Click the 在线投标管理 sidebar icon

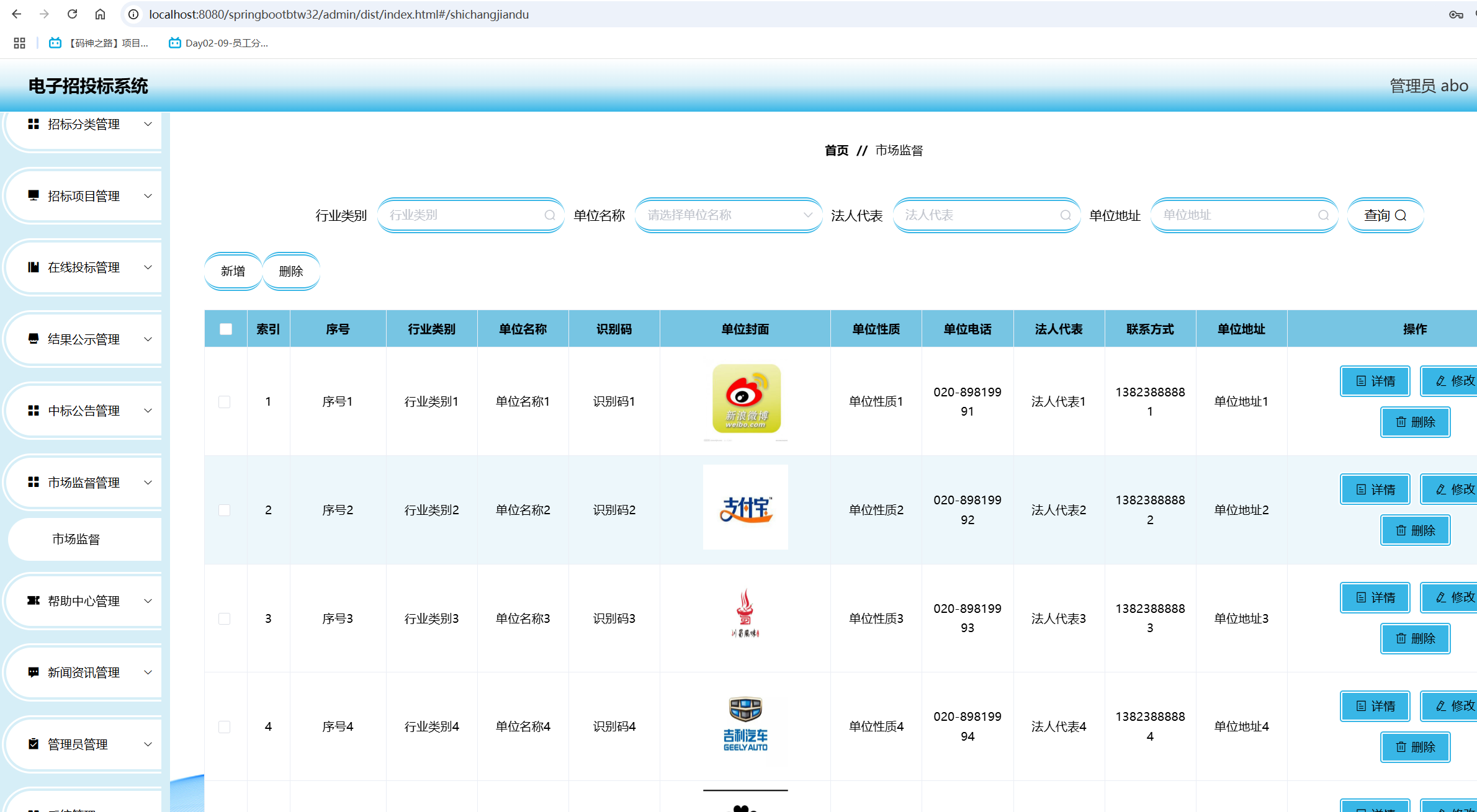click(x=34, y=267)
